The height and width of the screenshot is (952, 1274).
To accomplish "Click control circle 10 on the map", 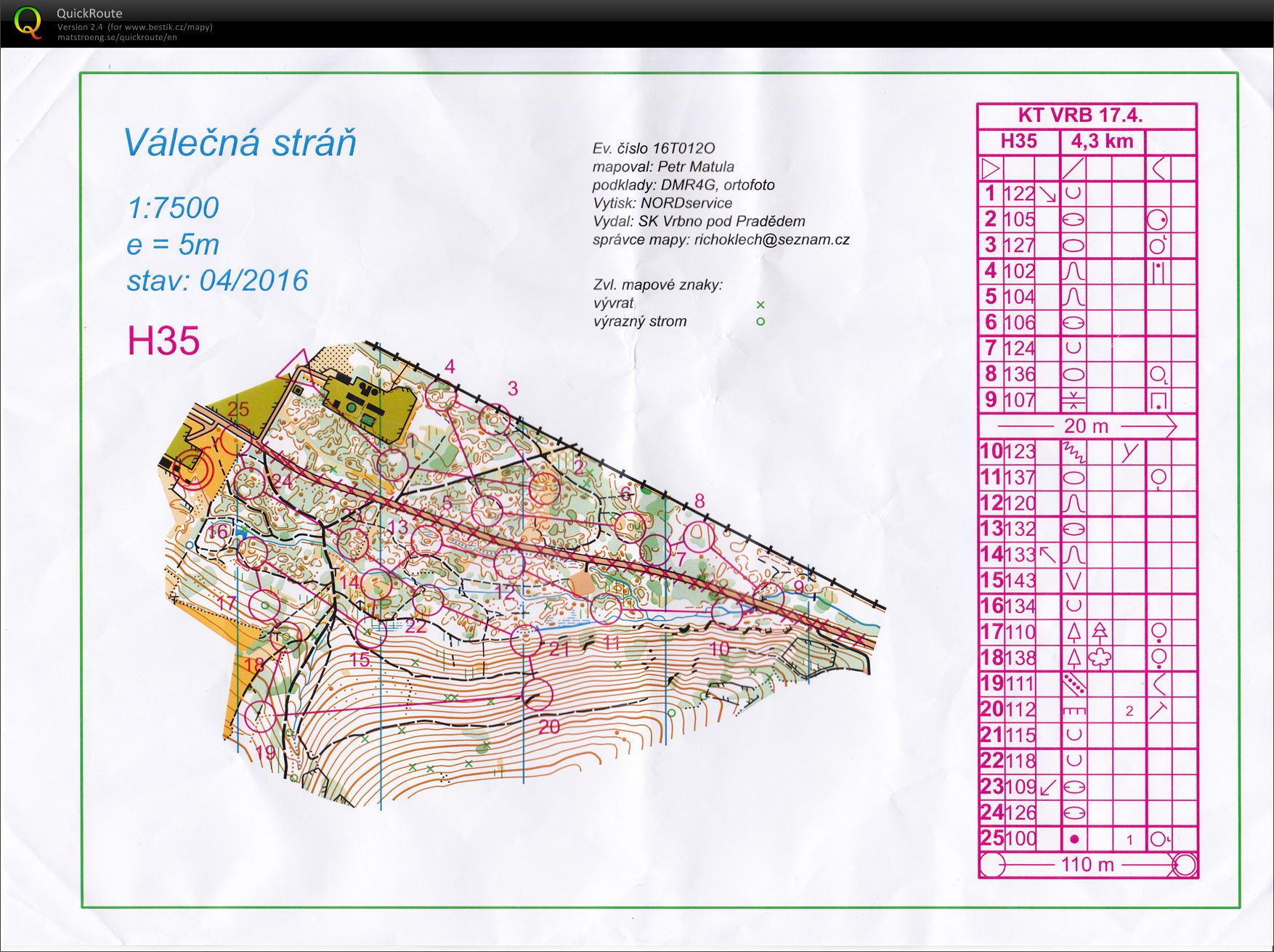I will pyautogui.click(x=727, y=614).
